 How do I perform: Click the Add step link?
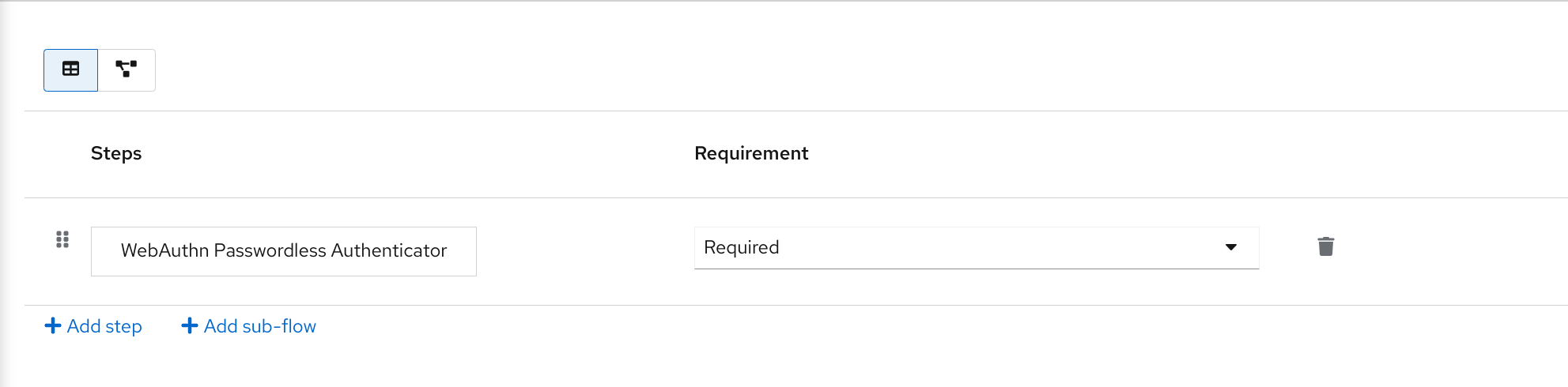point(104,326)
